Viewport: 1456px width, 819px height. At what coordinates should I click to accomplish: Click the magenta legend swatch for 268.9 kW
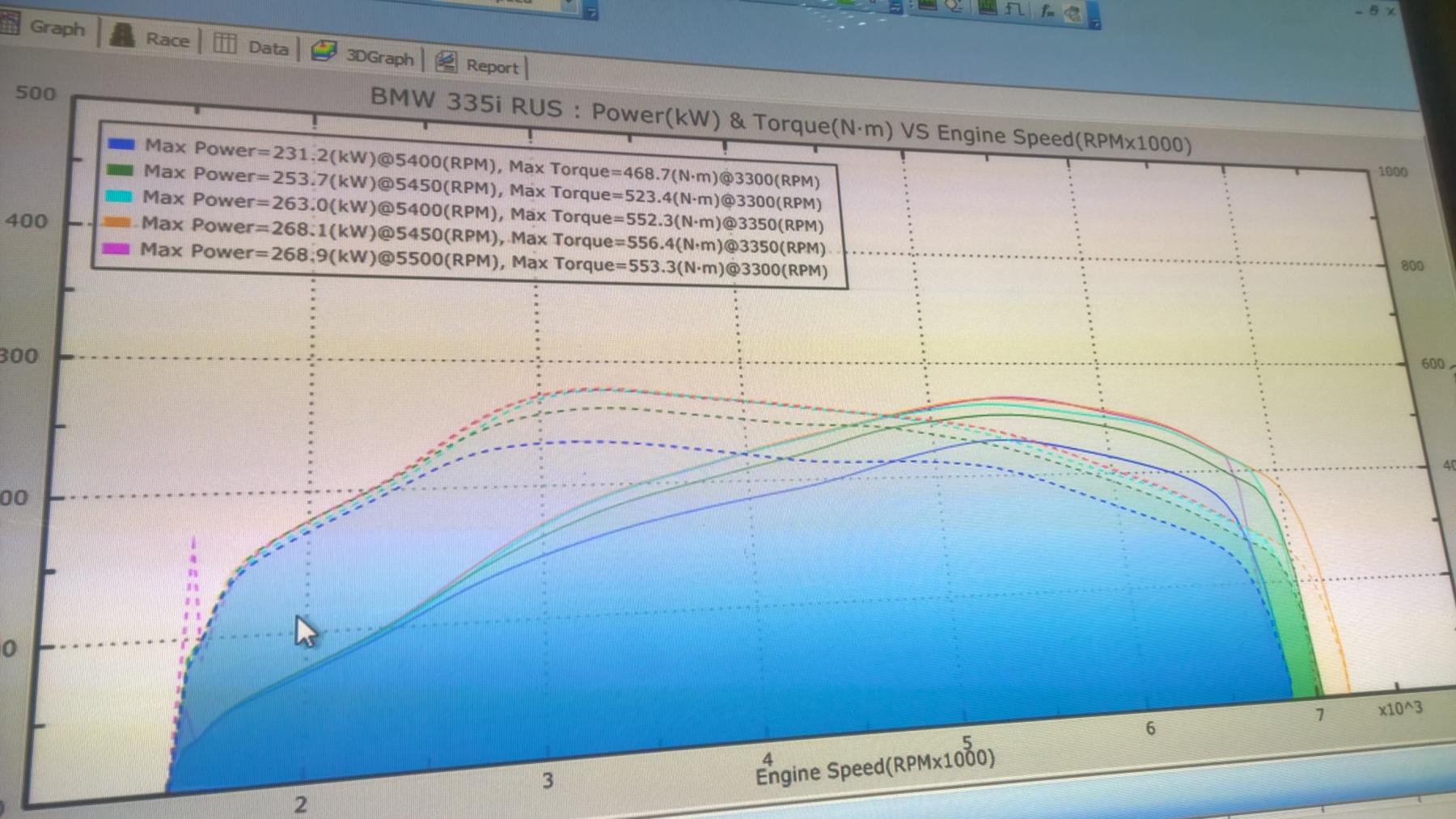(116, 248)
